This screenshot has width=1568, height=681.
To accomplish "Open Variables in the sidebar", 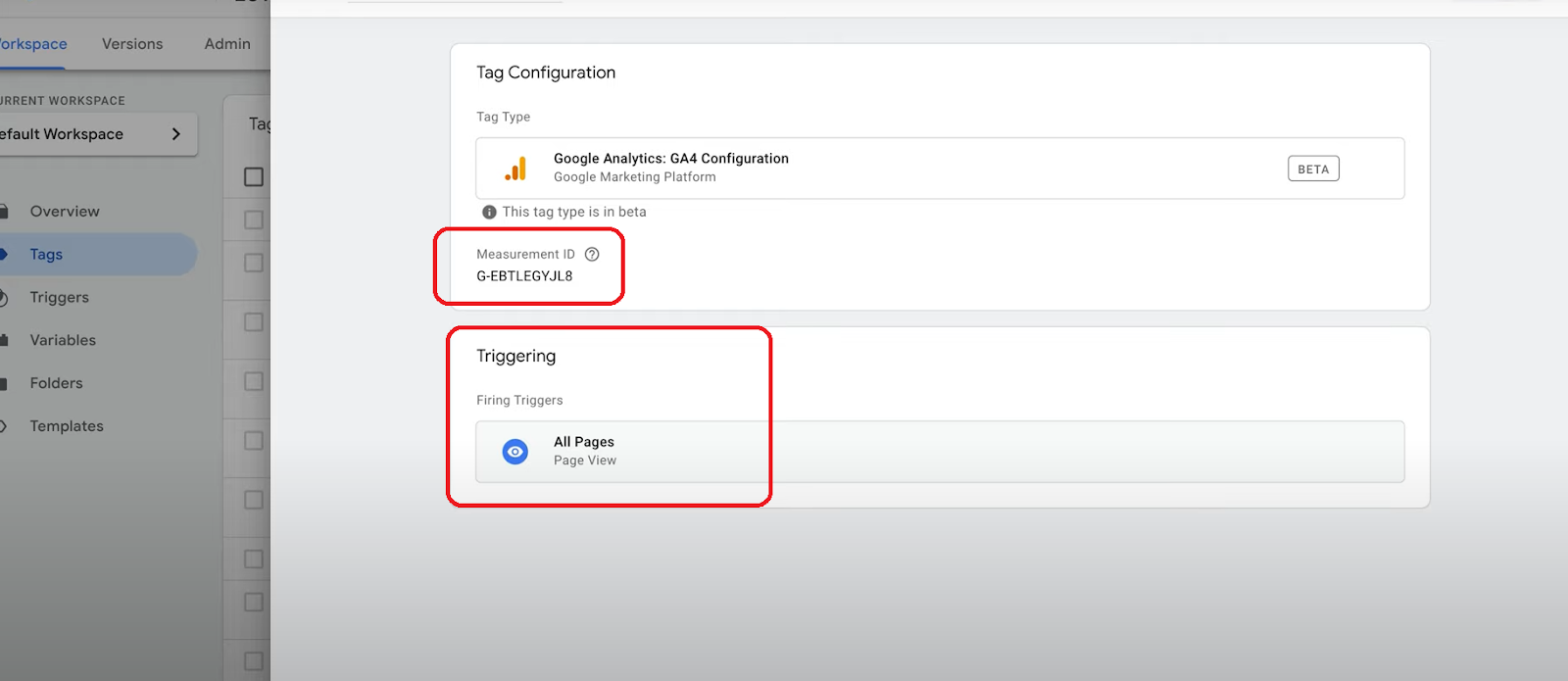I will (63, 341).
